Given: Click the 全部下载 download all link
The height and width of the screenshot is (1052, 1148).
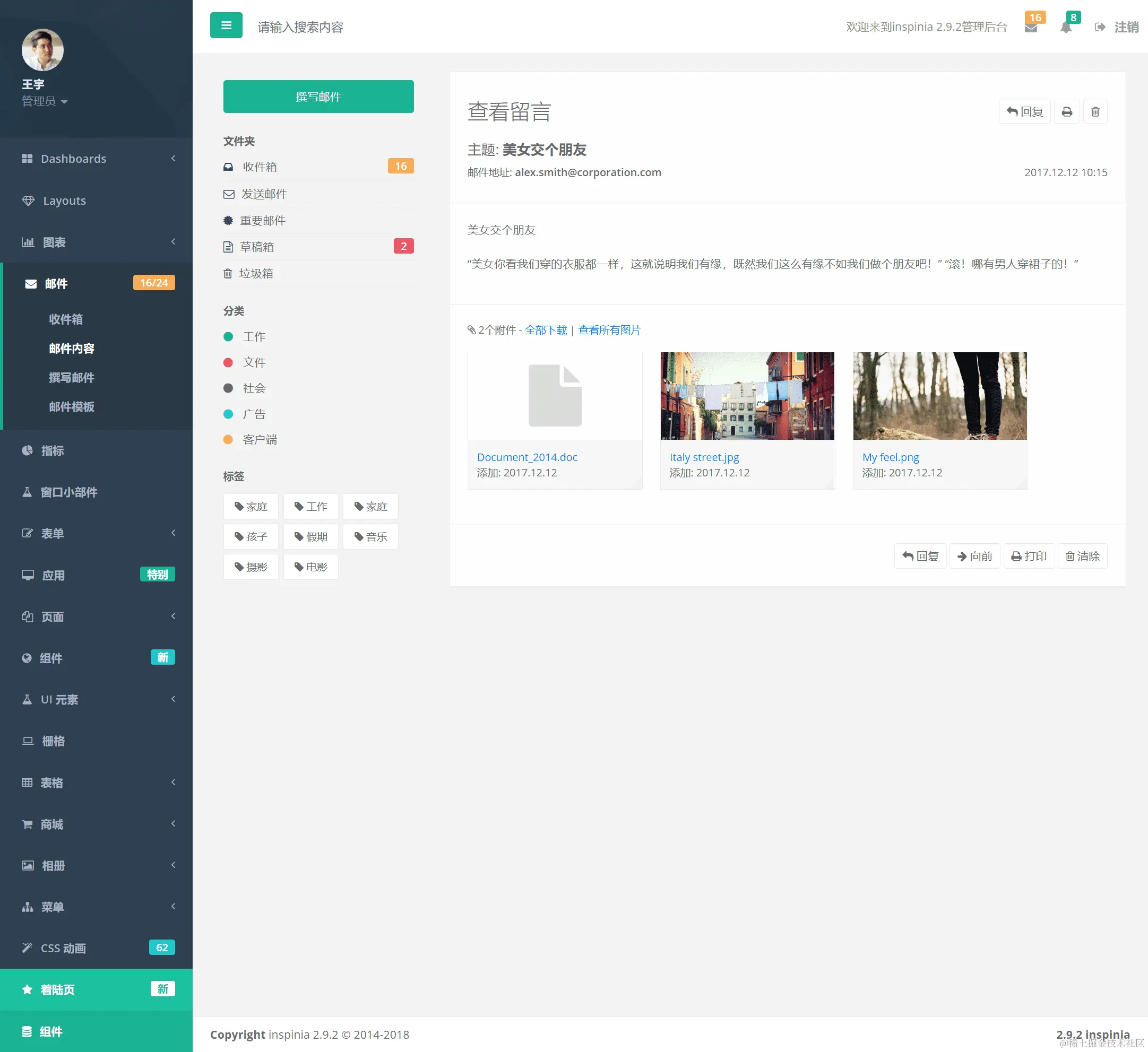Looking at the screenshot, I should [x=546, y=329].
